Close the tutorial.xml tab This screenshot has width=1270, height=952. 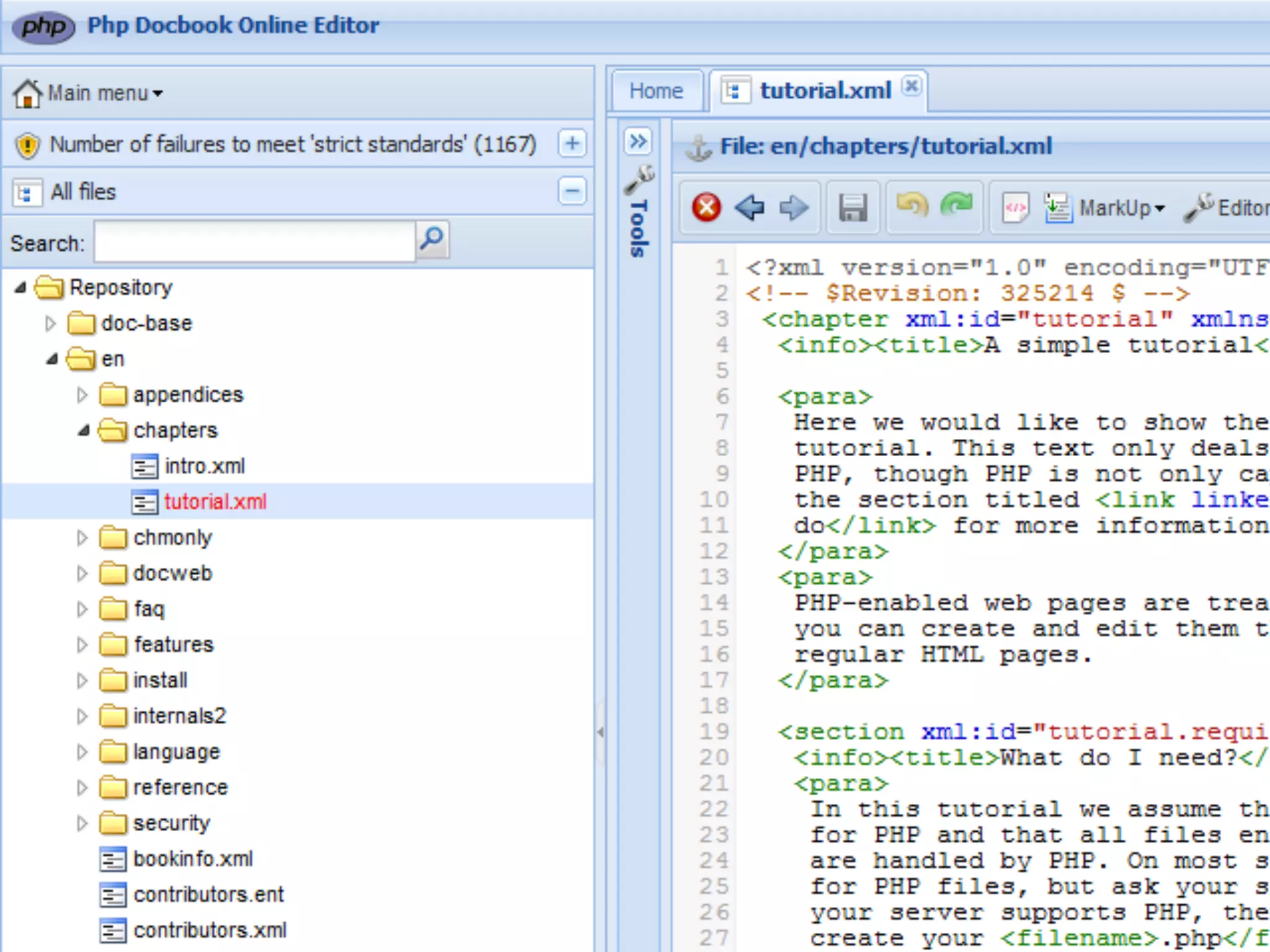click(x=911, y=86)
